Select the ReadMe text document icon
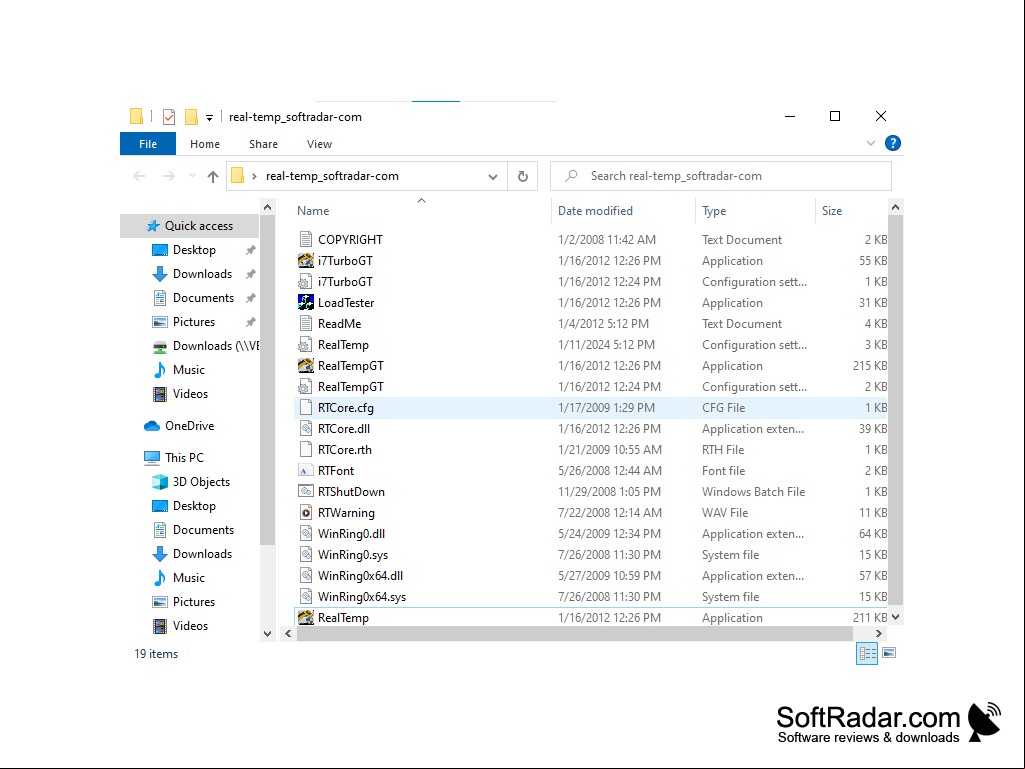Viewport: 1025px width, 769px height. pos(305,323)
